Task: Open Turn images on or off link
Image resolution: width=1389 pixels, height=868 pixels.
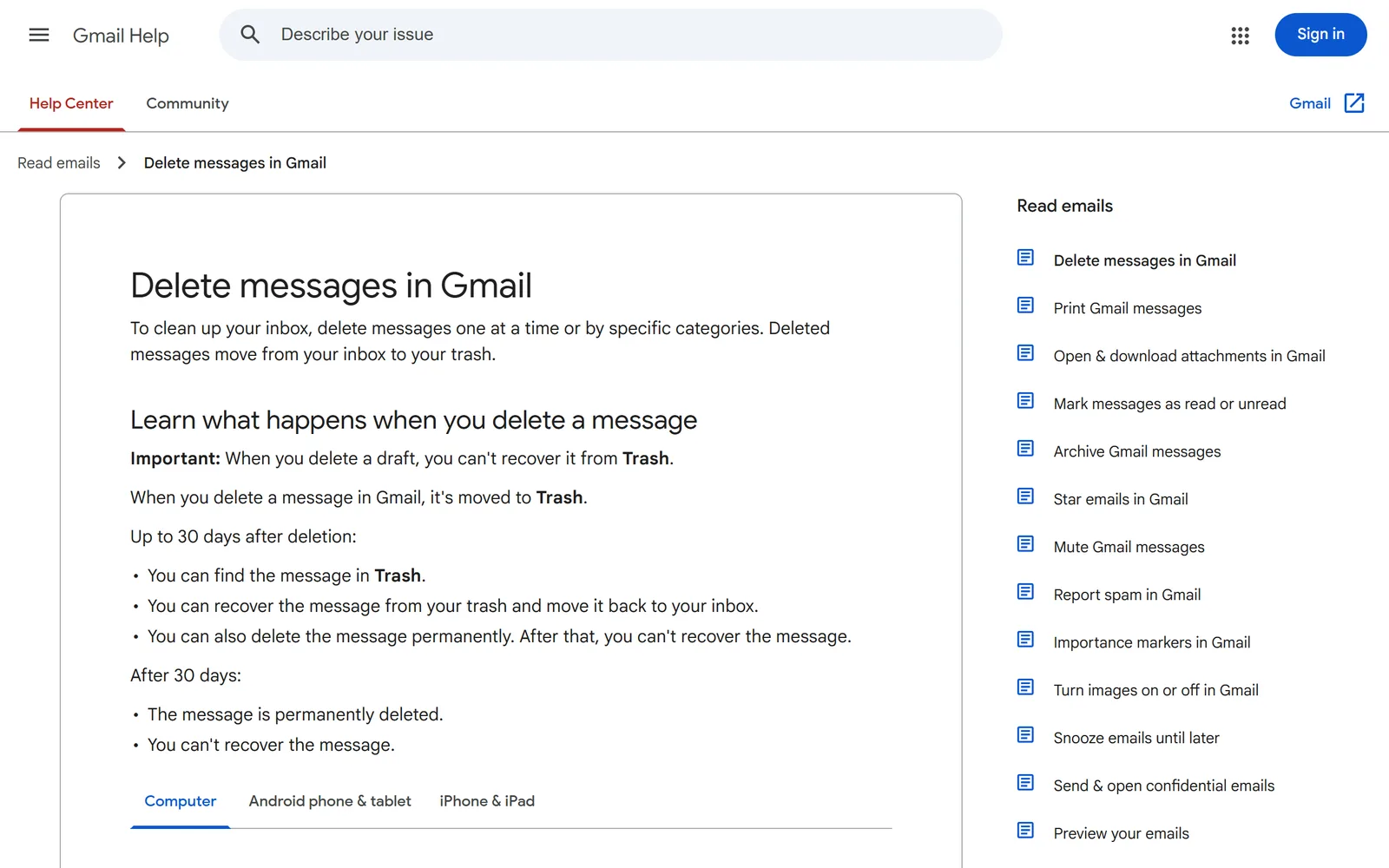Action: point(1156,690)
